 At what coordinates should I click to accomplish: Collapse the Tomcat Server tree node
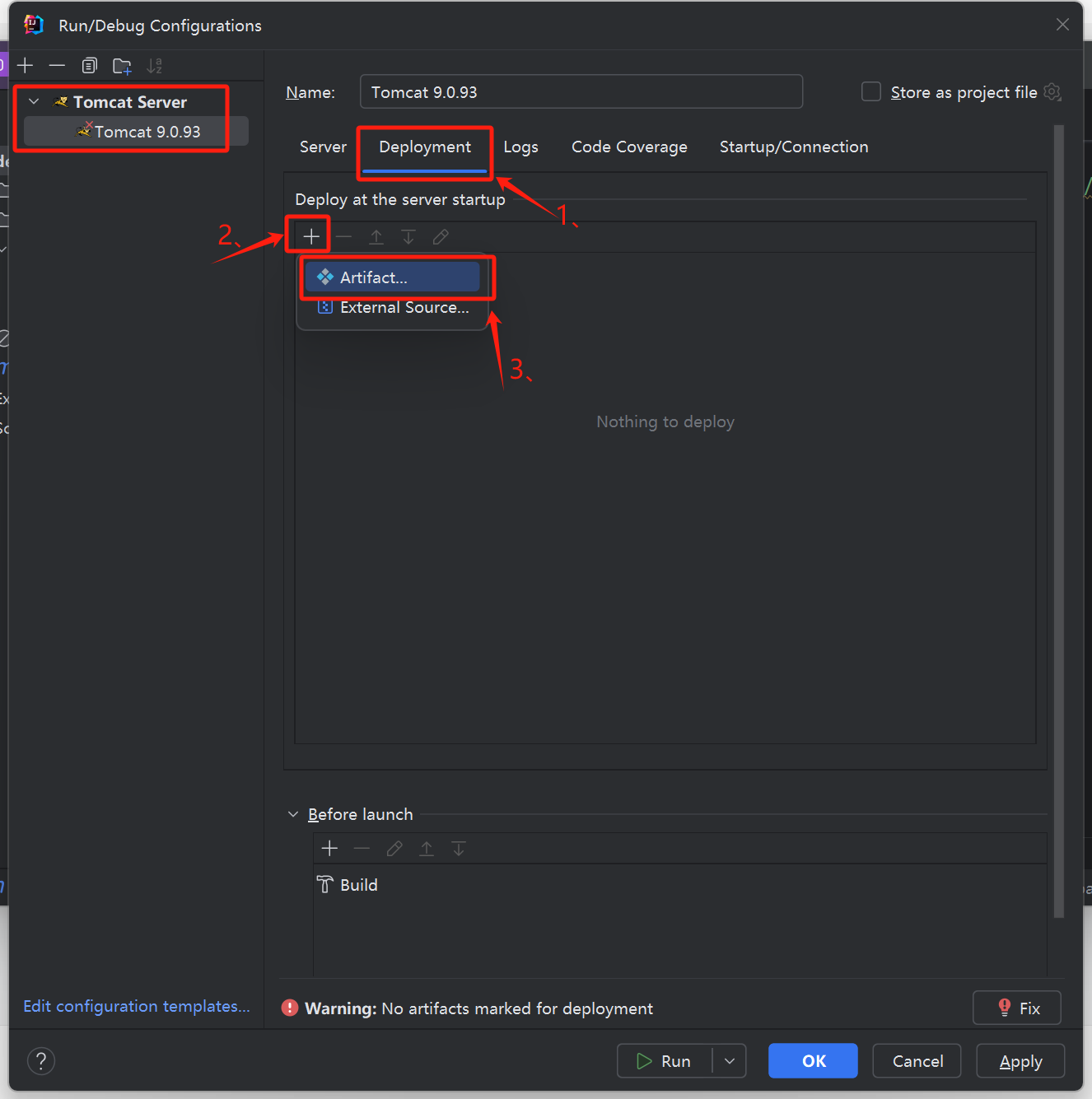point(34,101)
